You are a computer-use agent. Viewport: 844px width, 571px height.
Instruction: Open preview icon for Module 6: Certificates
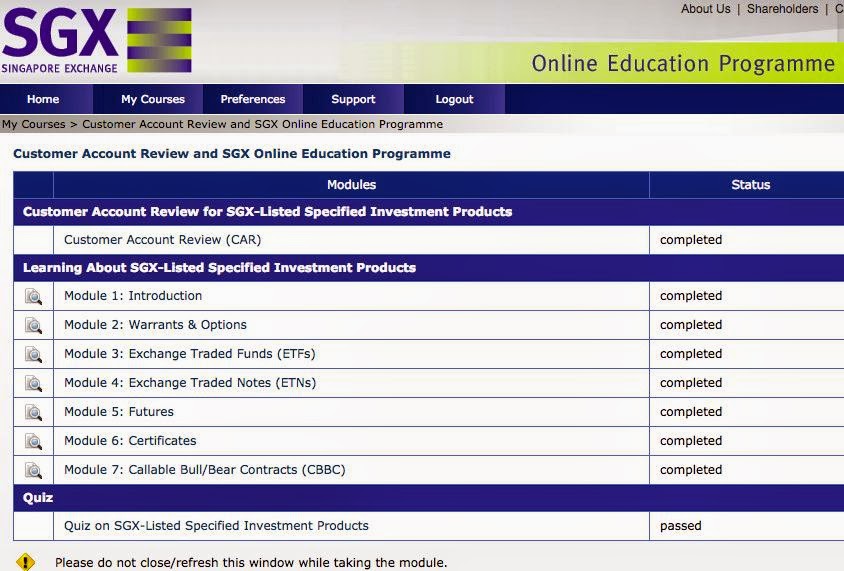pos(33,441)
